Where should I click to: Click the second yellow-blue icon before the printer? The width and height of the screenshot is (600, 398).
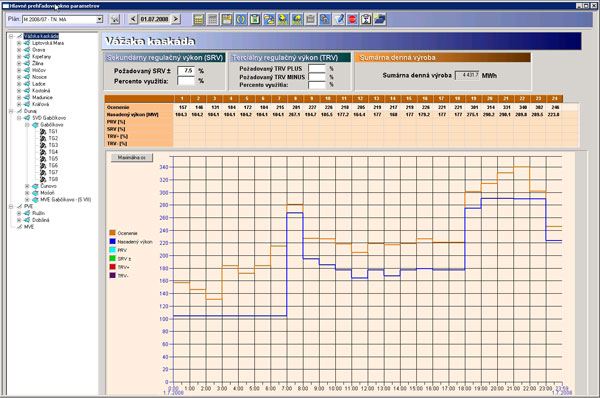297,19
